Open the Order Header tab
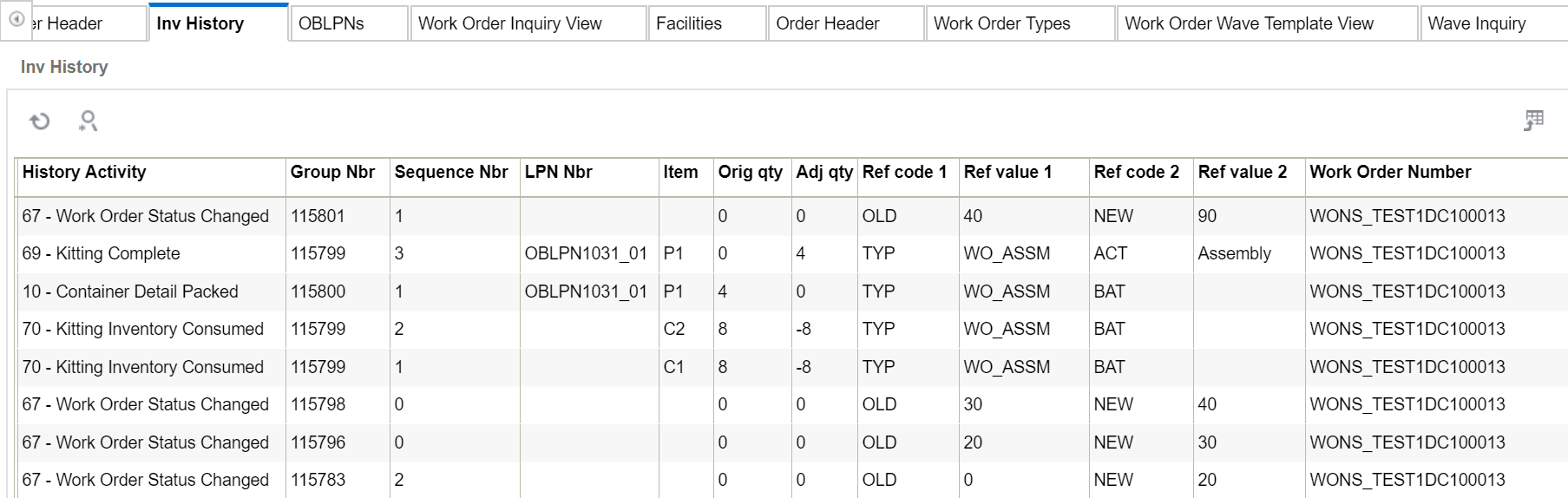1568x498 pixels. tap(846, 23)
